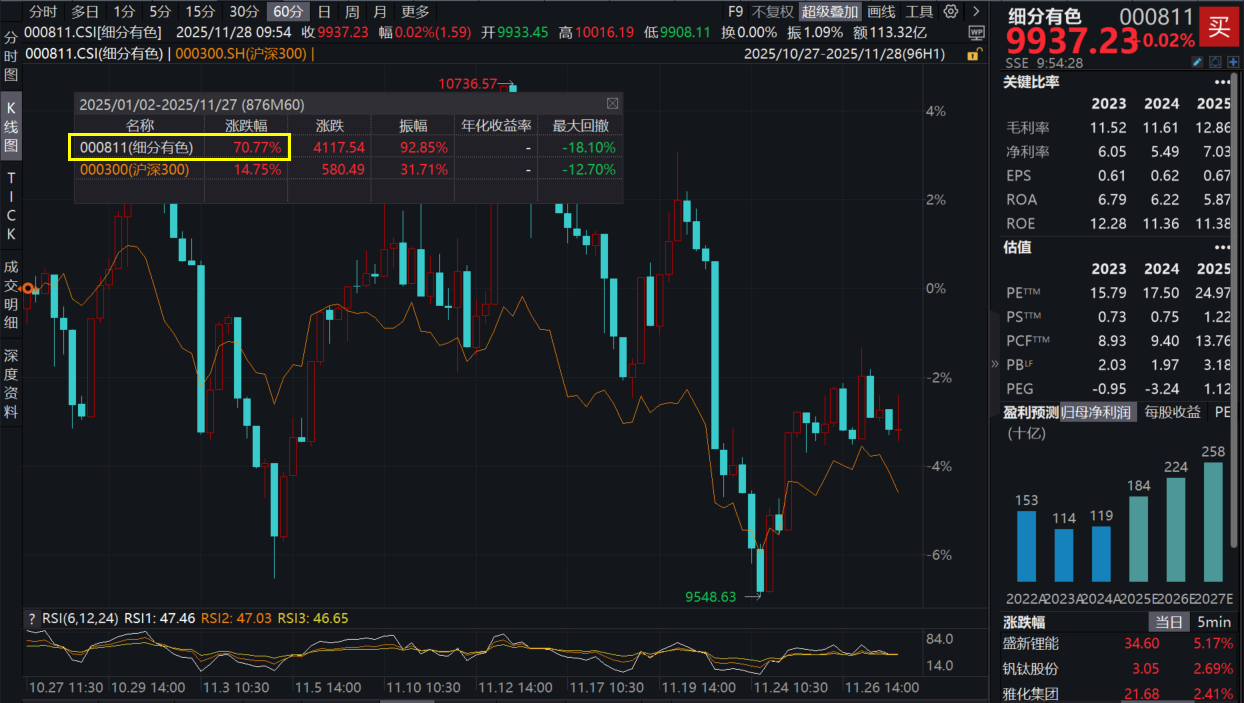Click the orange marker icon at chart left edge

pos(29,288)
